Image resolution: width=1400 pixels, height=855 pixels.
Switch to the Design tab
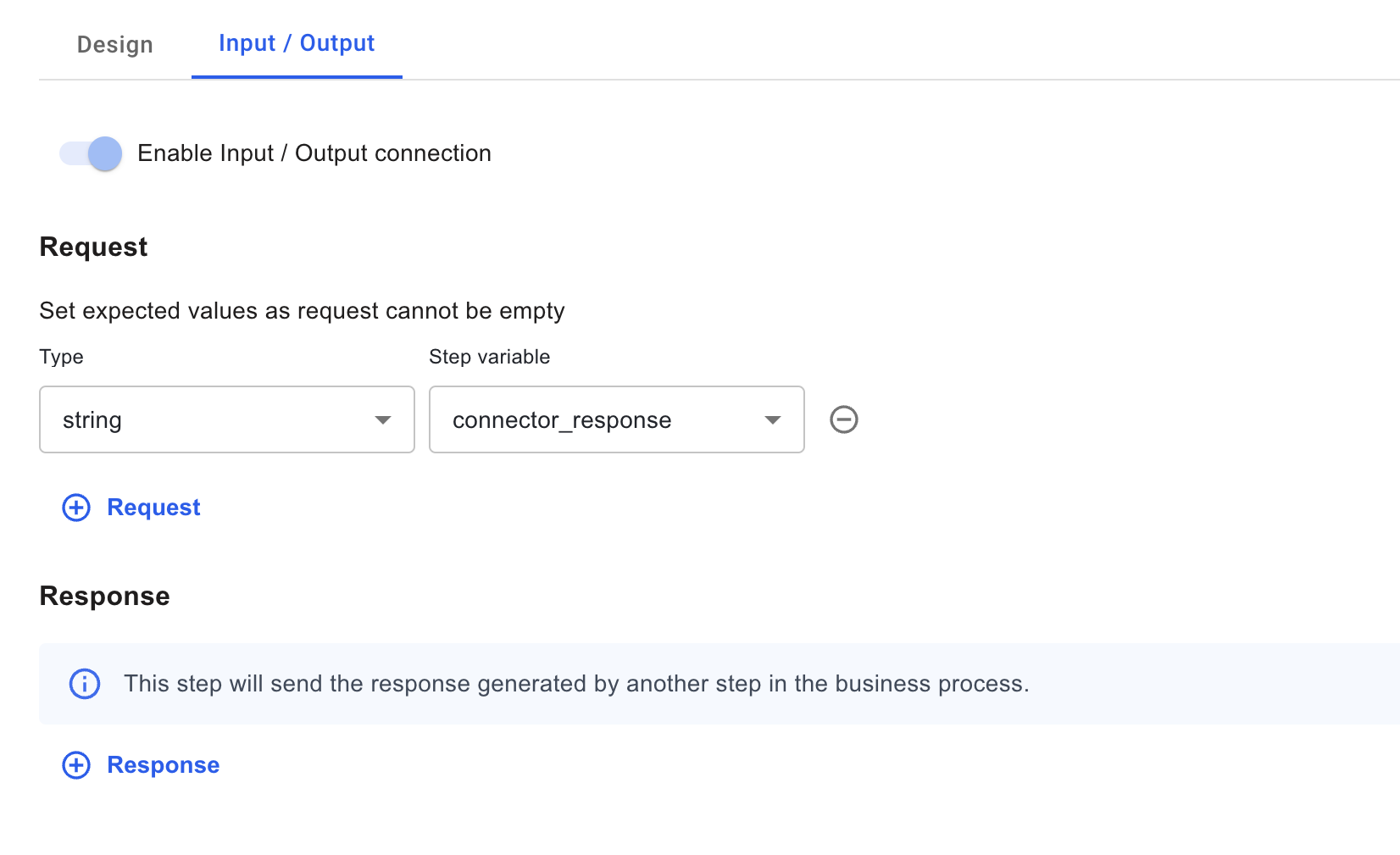coord(115,44)
